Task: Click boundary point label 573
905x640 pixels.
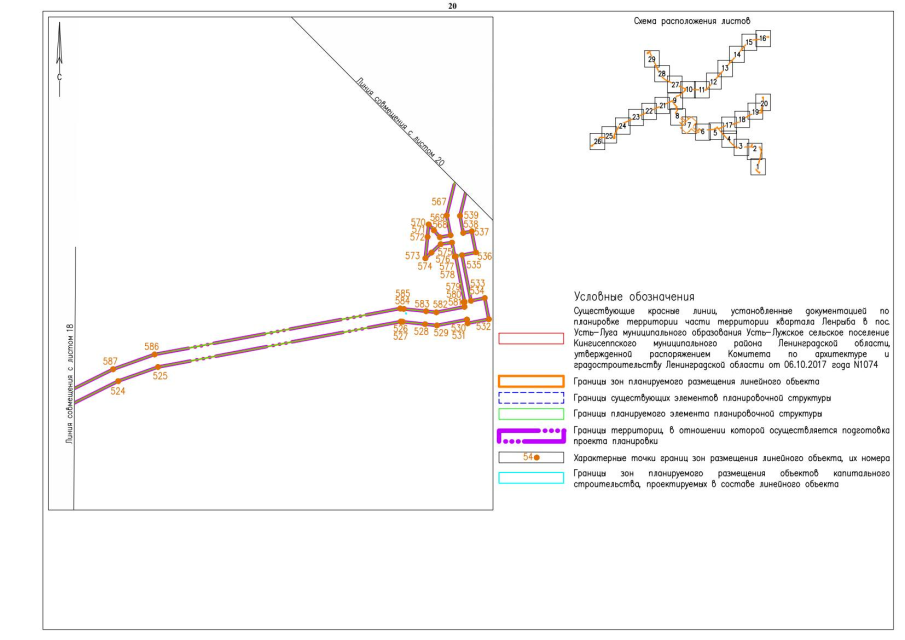Action: (412, 256)
